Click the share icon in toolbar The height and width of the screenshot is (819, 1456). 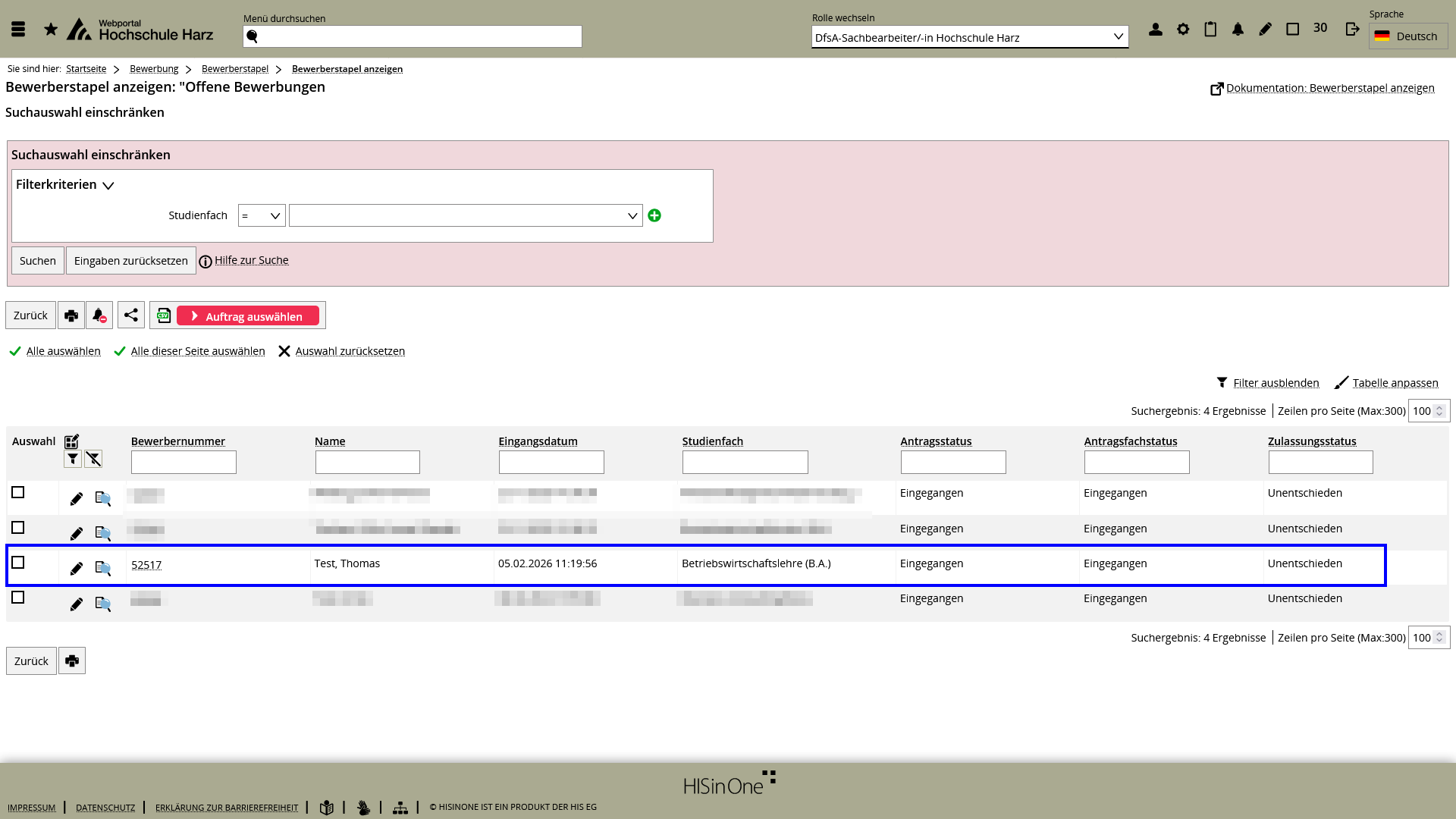[131, 315]
